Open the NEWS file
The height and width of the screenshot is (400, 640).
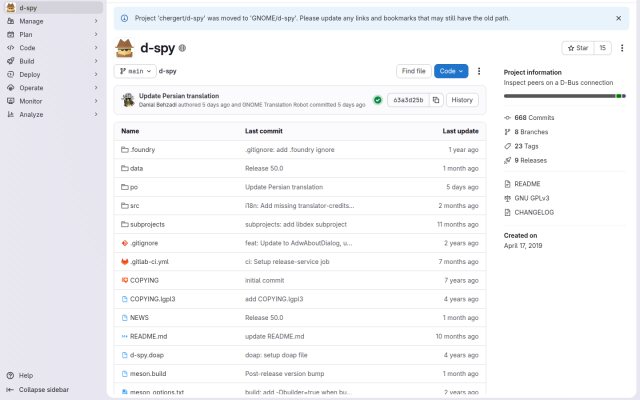point(139,318)
